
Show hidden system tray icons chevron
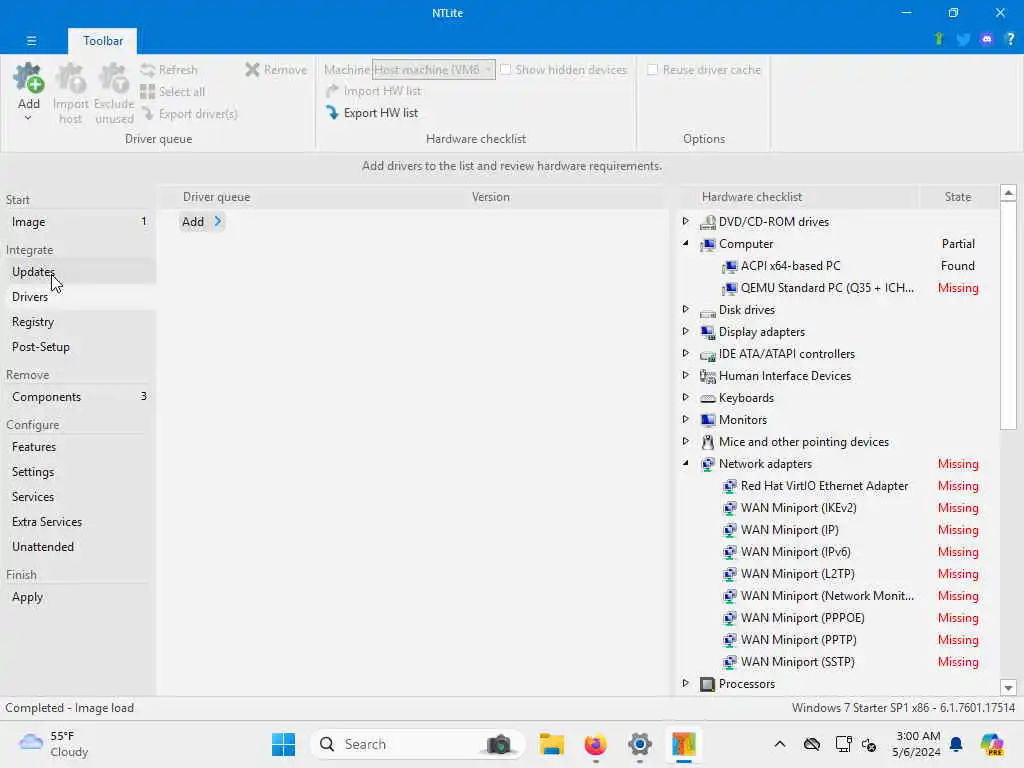pos(780,744)
